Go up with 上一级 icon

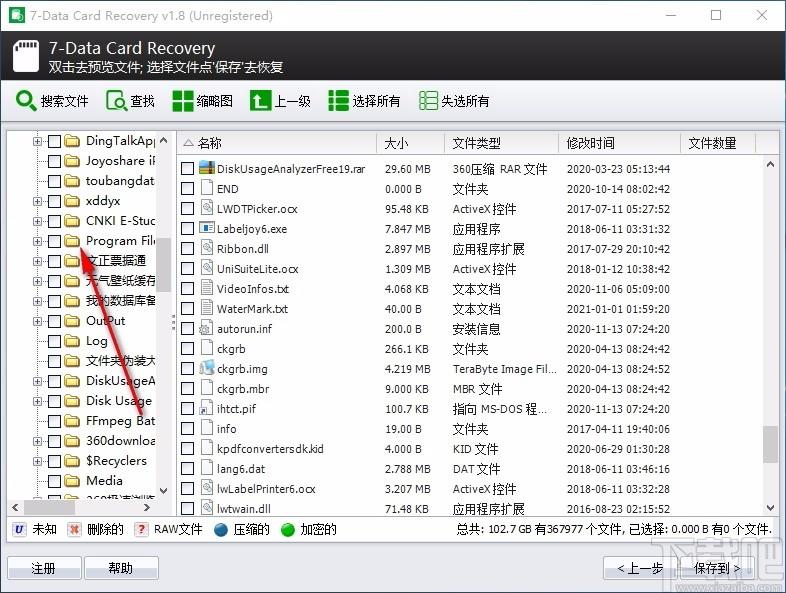(260, 101)
